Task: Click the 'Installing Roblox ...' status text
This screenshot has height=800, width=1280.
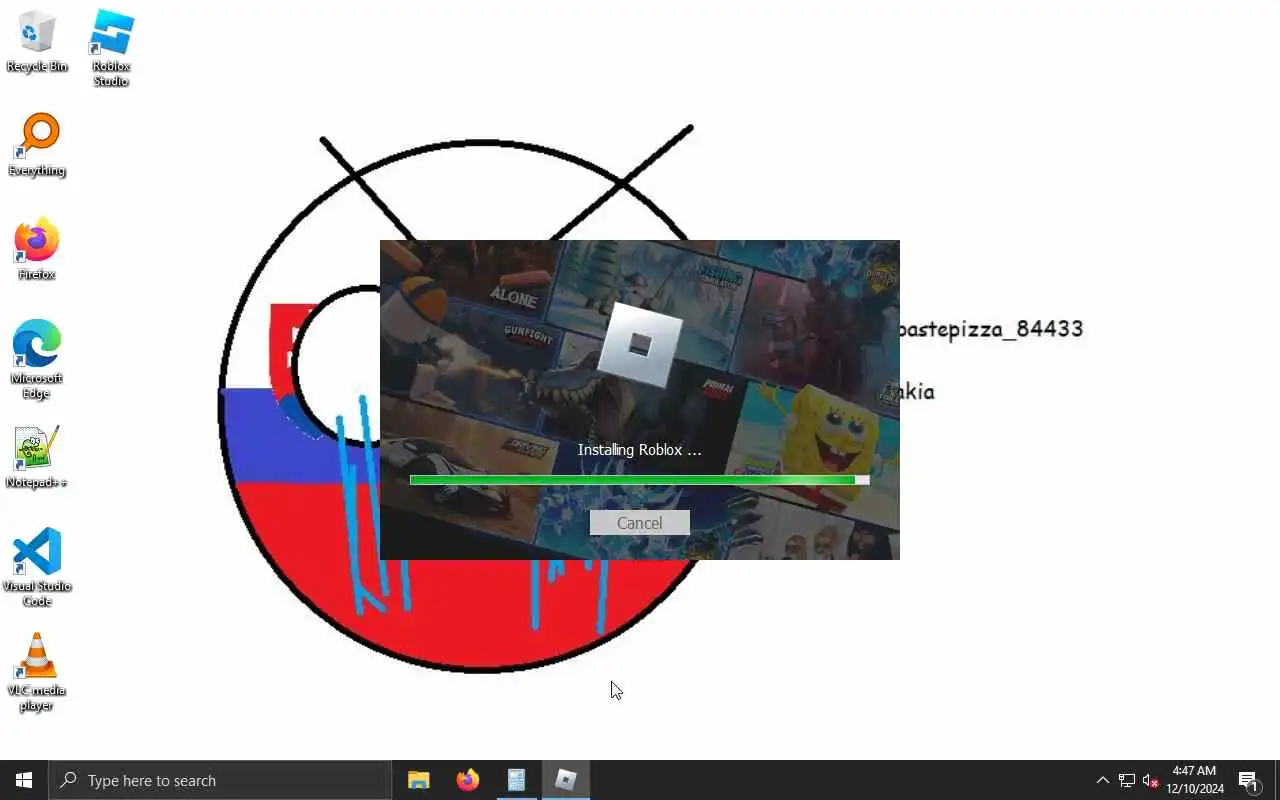Action: pos(639,450)
